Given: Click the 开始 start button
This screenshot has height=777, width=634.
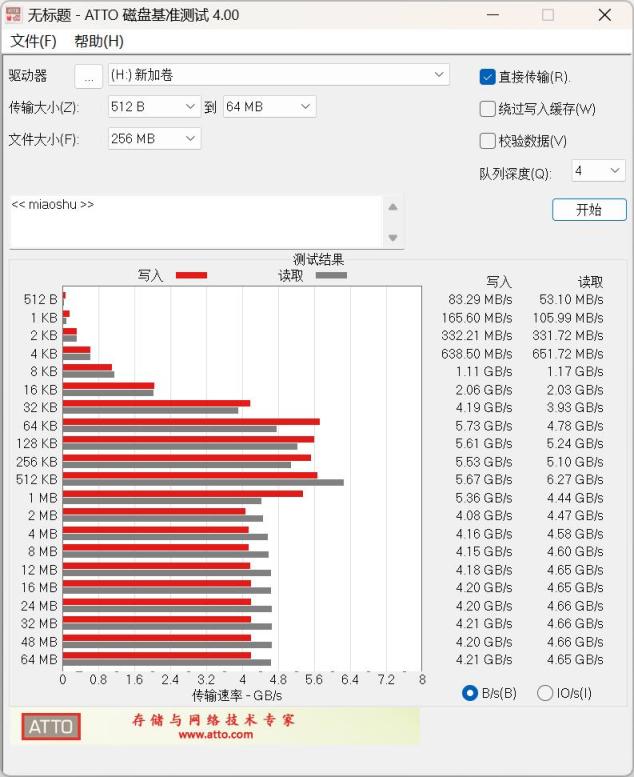Looking at the screenshot, I should click(589, 210).
